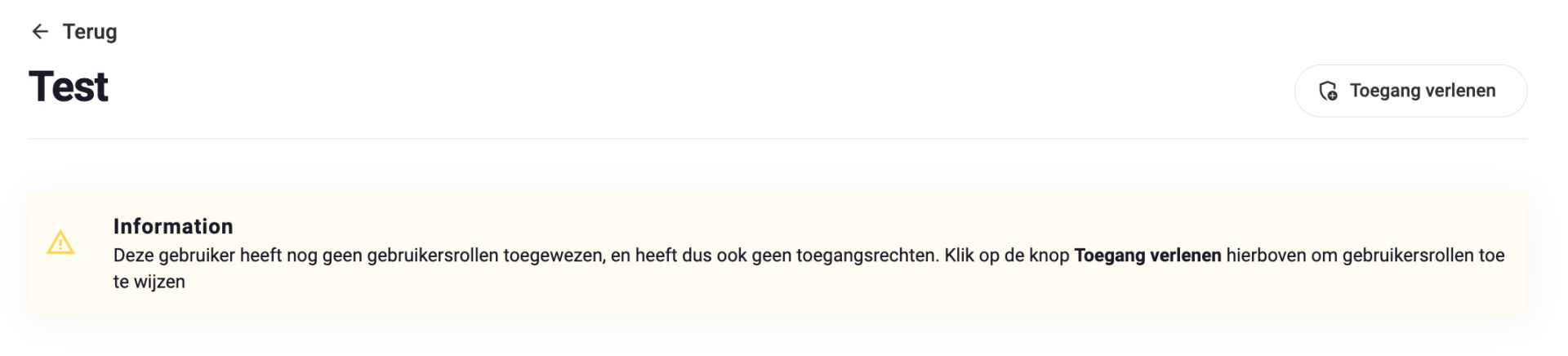Click the back arrow icon beside Terug

40,32
